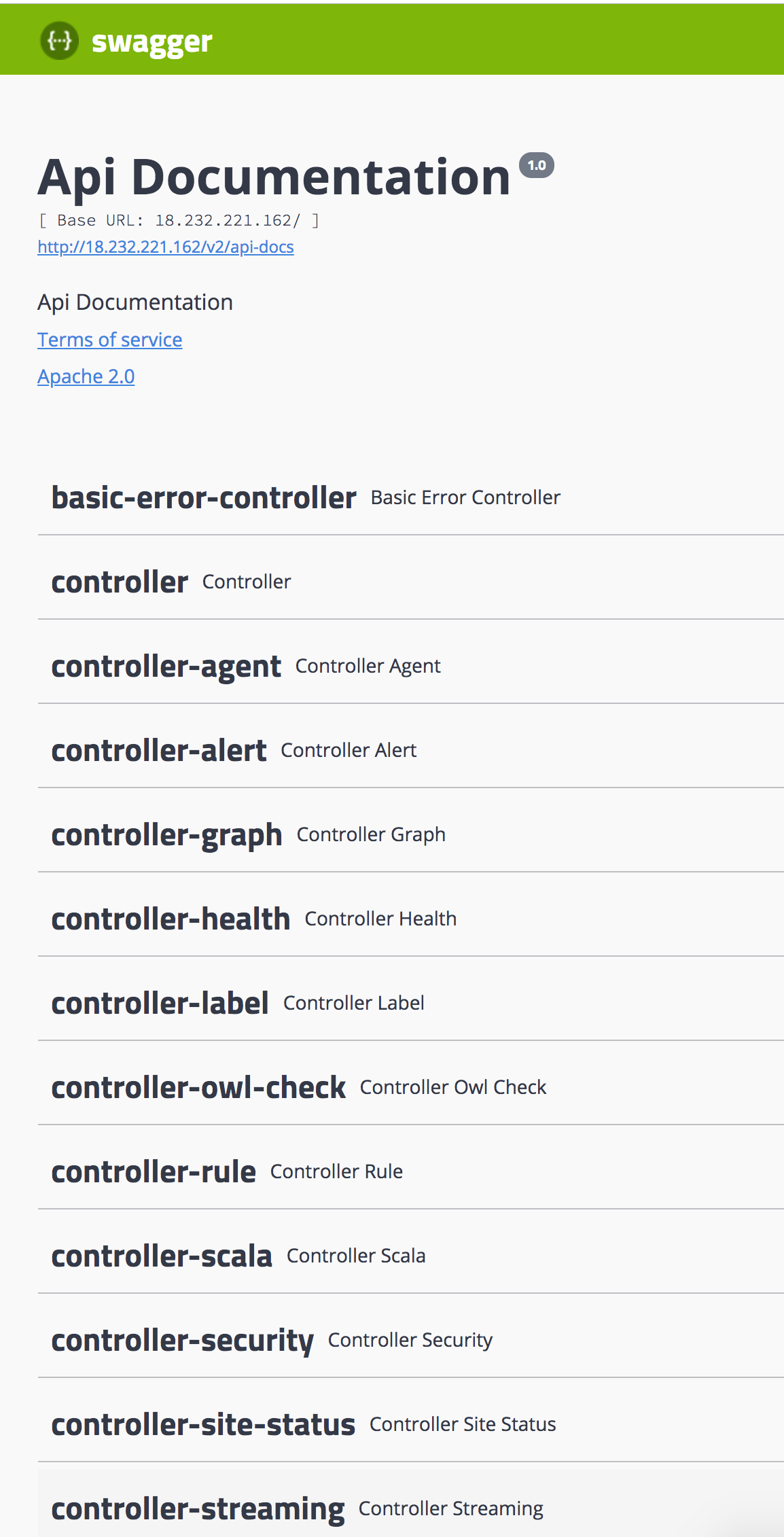Expand the controller-security section

182,1341
